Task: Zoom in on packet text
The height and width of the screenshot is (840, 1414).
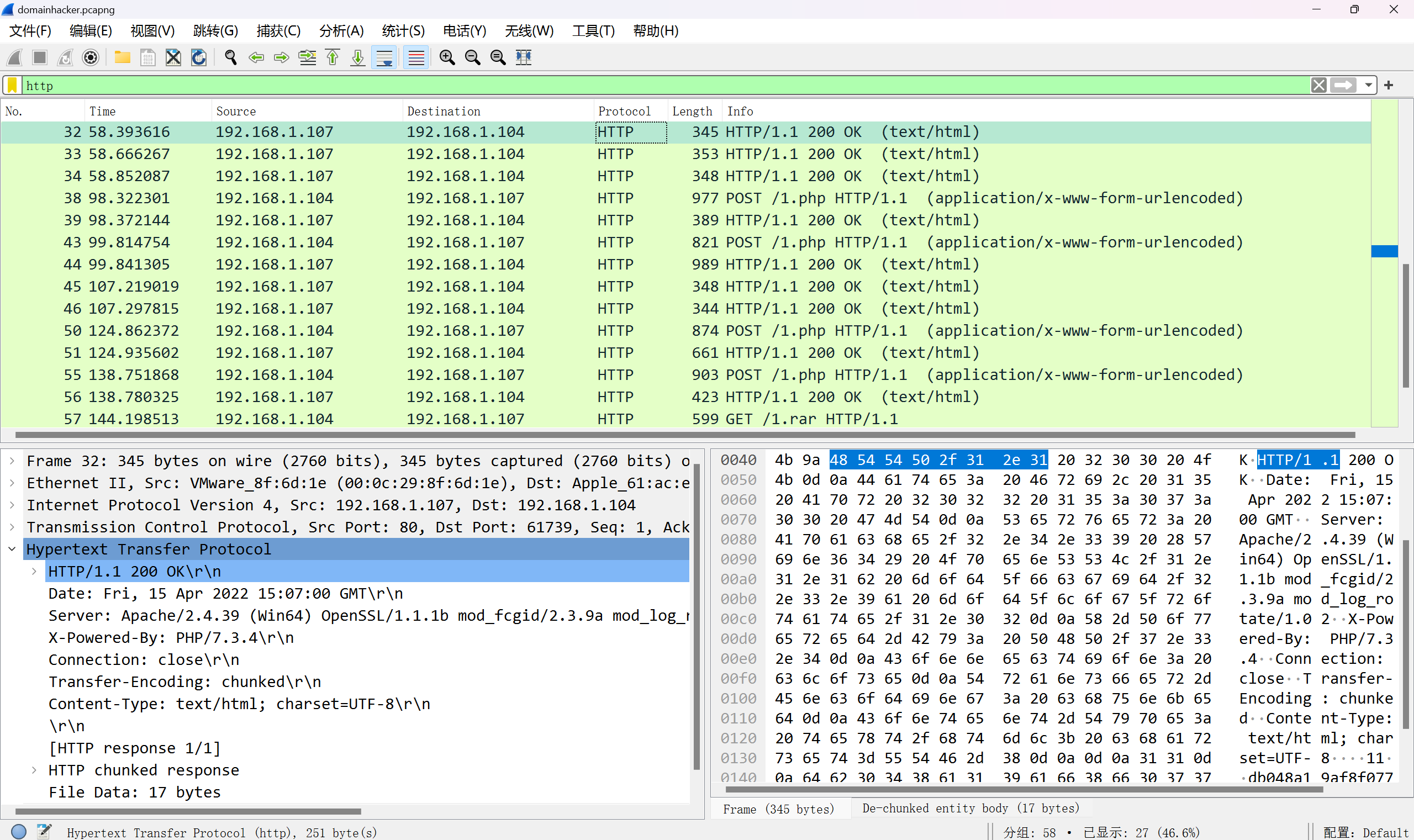Action: tap(447, 57)
